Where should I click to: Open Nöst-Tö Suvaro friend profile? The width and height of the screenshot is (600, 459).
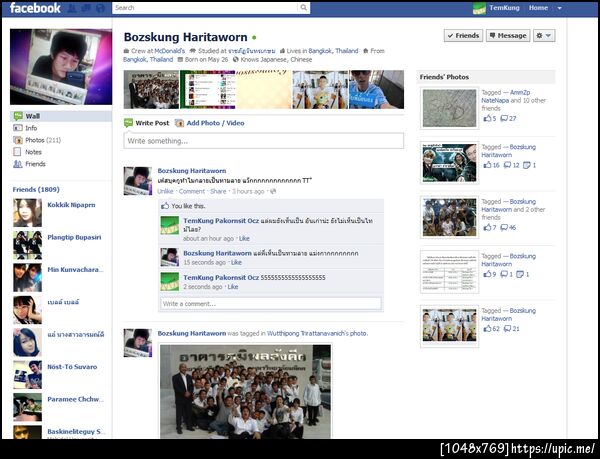pos(72,367)
